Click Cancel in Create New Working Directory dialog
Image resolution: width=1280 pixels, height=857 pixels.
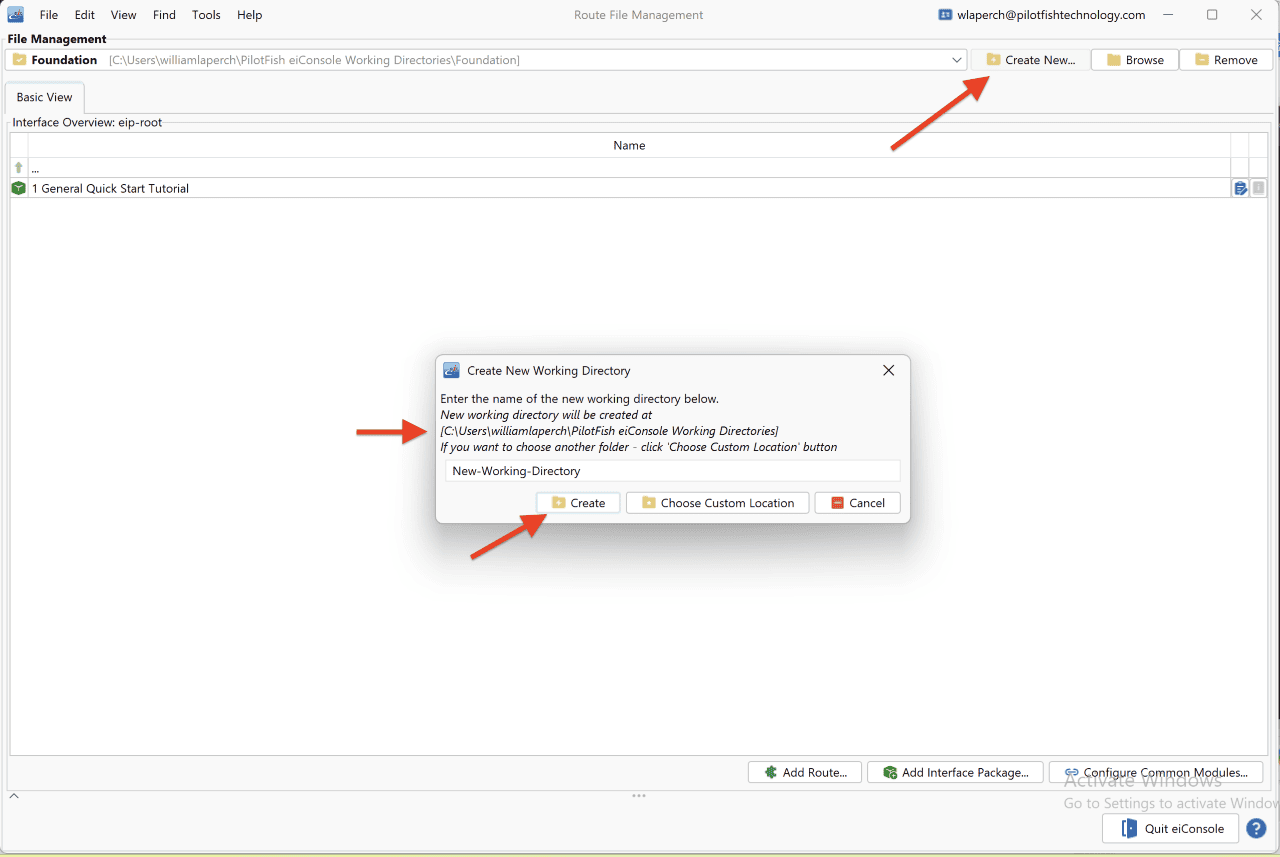tap(857, 503)
